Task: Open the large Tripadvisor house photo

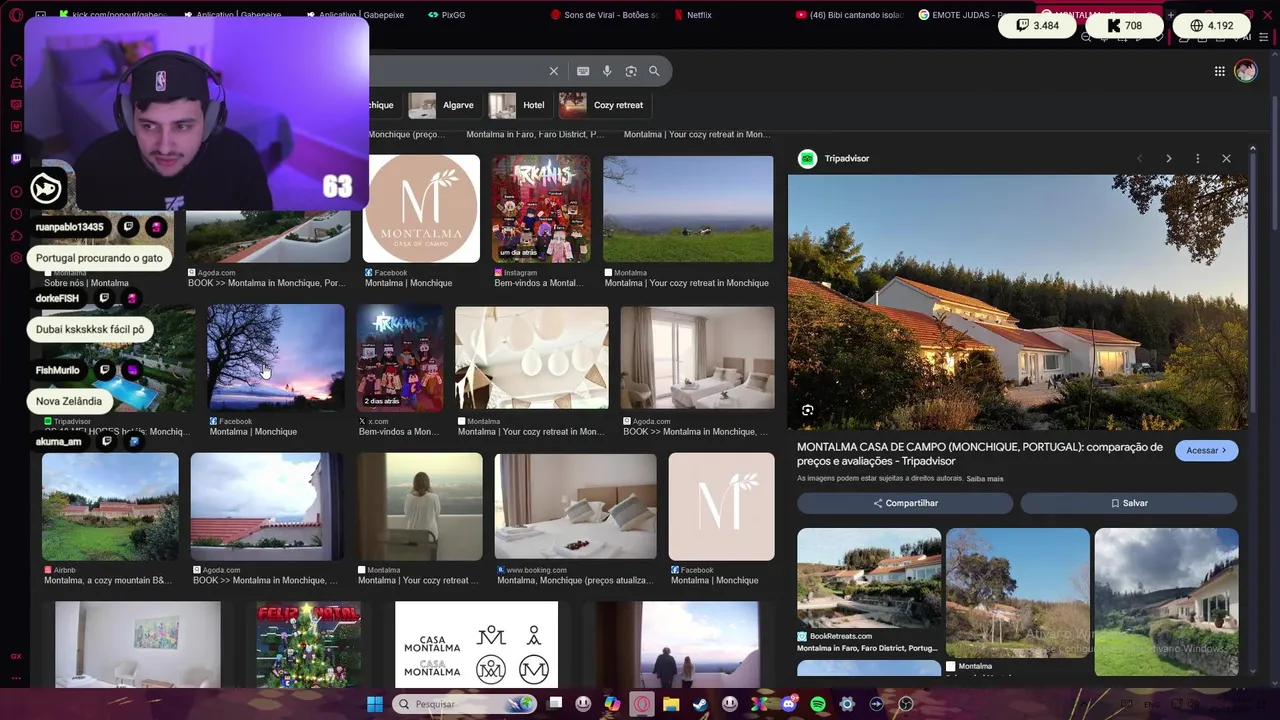Action: pyautogui.click(x=1018, y=302)
